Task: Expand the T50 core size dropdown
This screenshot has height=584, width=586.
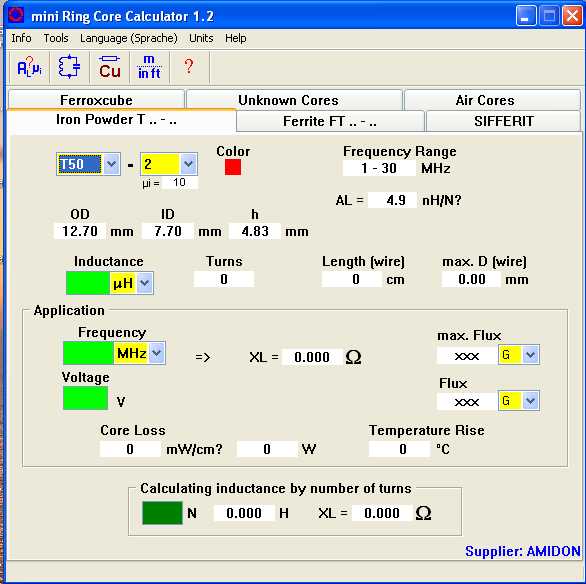Action: (111, 164)
